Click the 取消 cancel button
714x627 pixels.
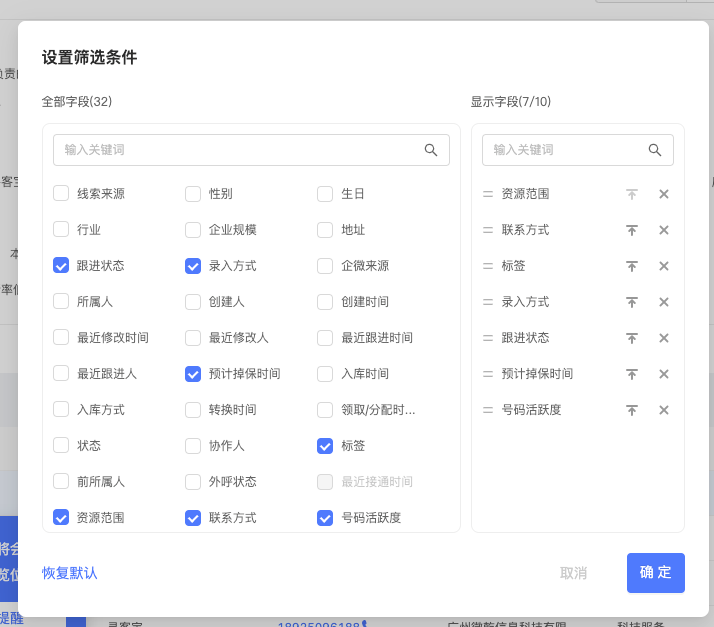pos(573,573)
